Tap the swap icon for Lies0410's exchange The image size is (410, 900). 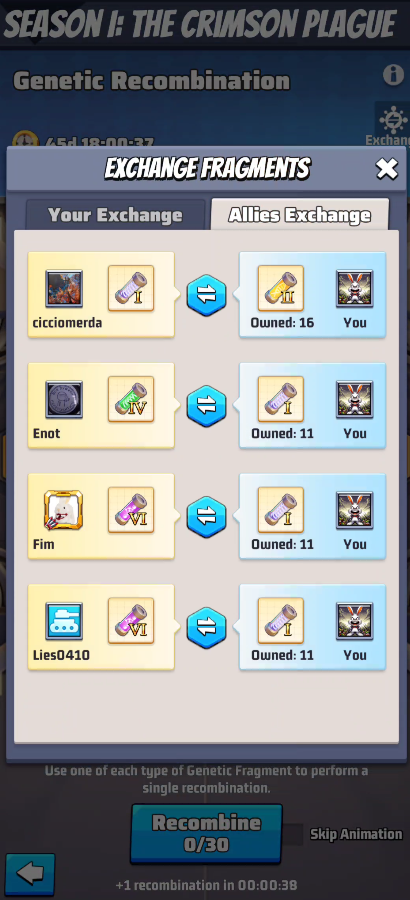(x=206, y=627)
